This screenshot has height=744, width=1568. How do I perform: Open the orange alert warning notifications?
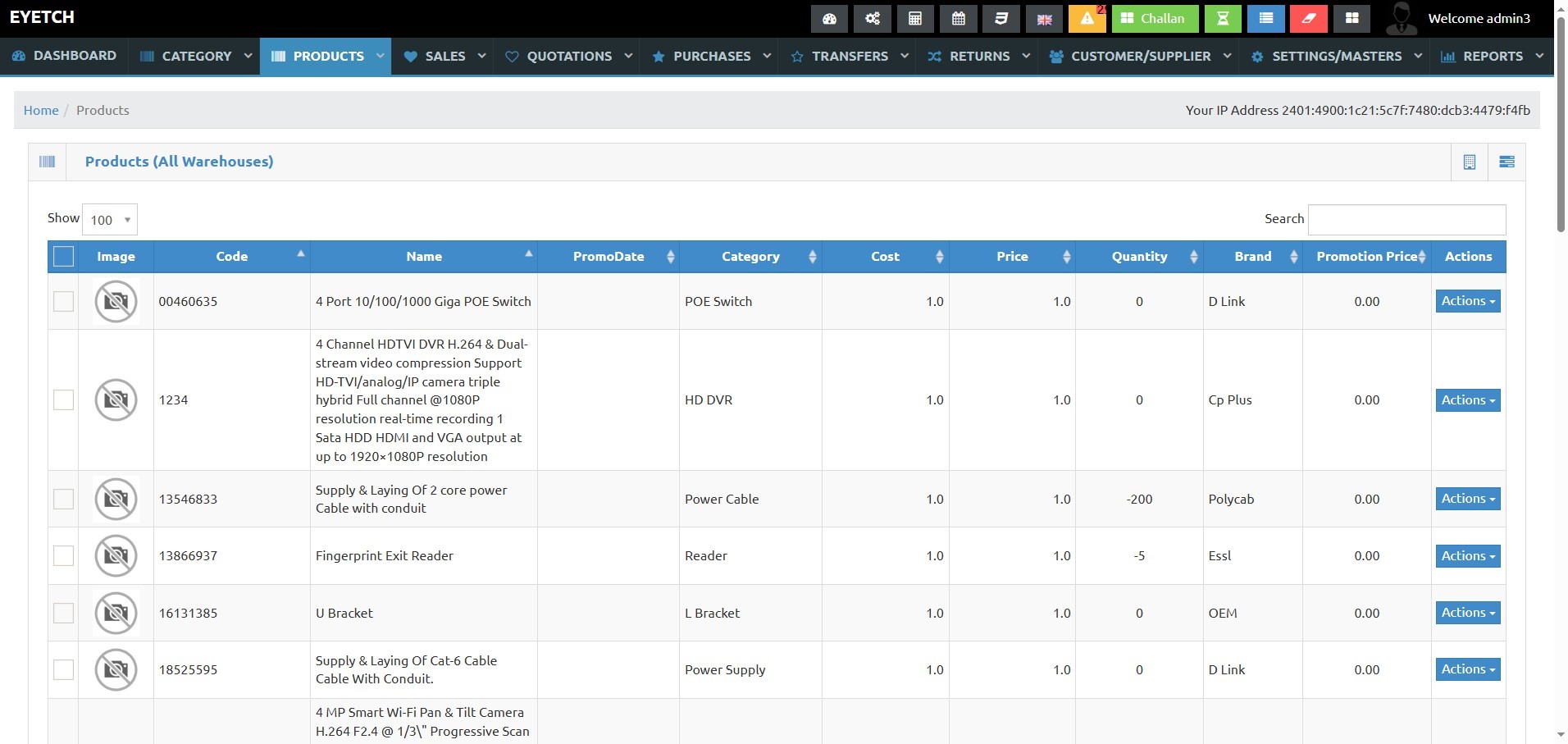click(1087, 18)
